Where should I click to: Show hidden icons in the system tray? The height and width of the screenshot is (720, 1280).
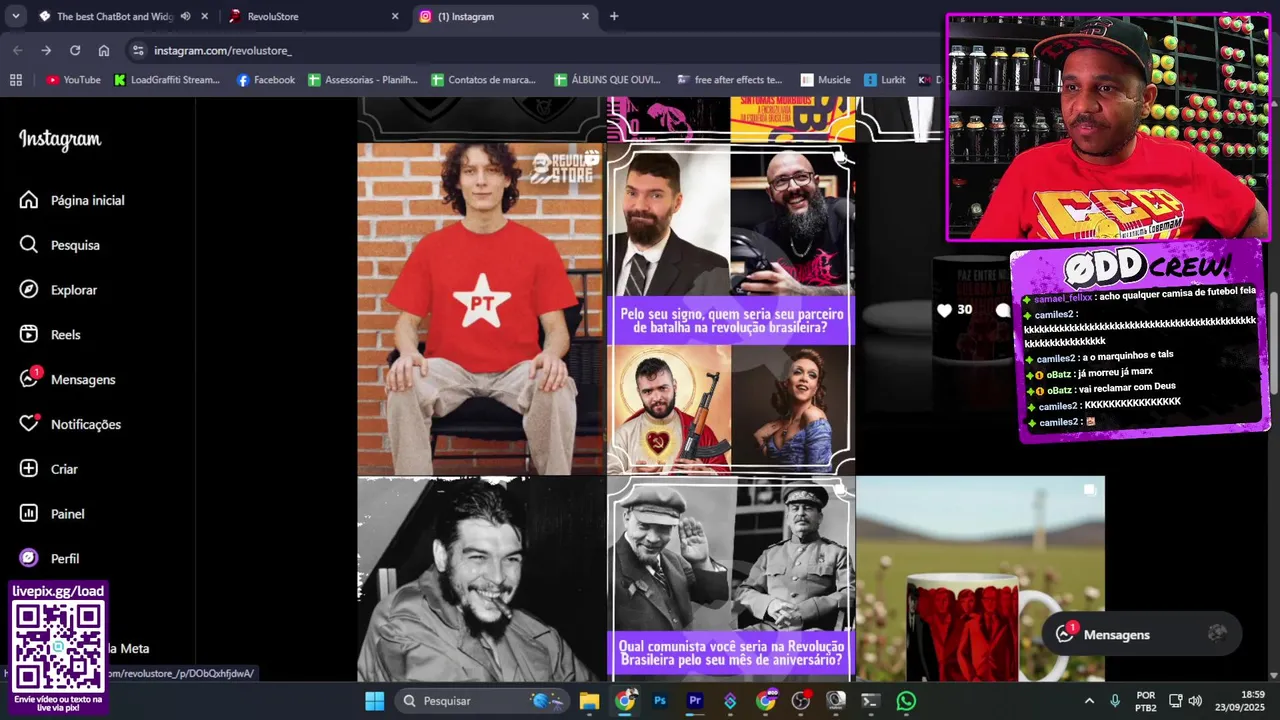[1089, 701]
